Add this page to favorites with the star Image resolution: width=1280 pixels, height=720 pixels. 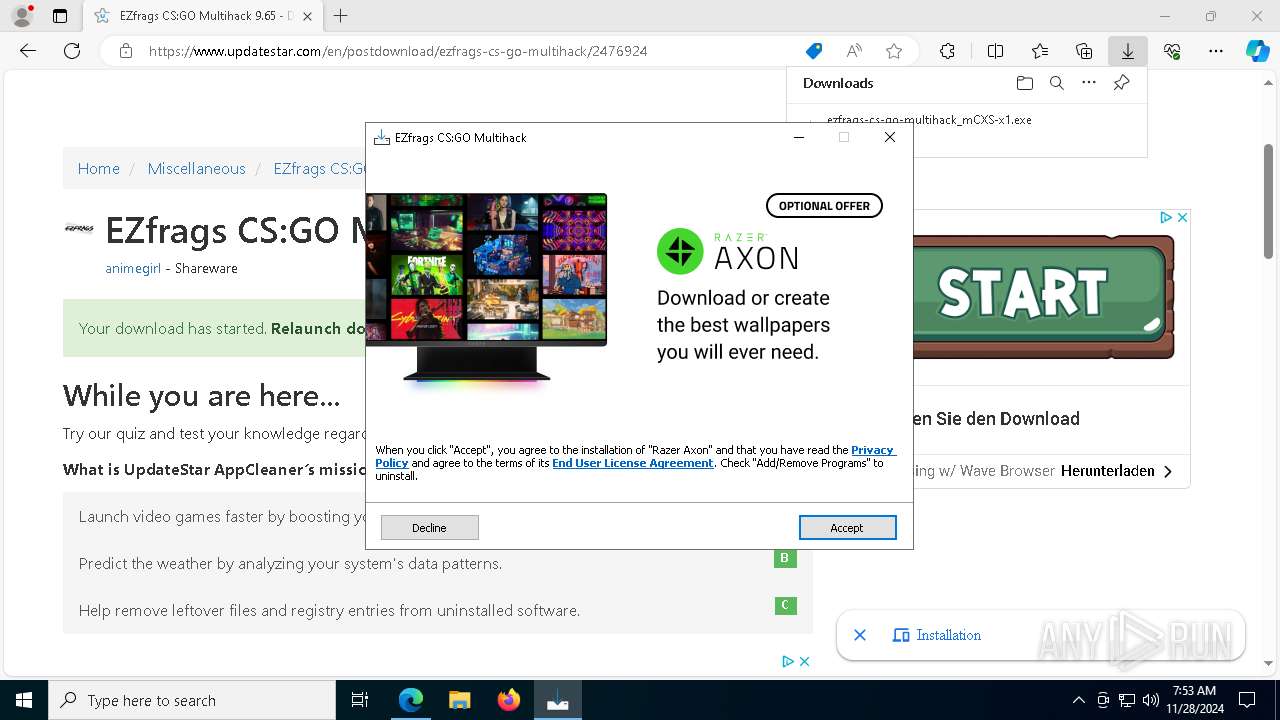[x=894, y=51]
